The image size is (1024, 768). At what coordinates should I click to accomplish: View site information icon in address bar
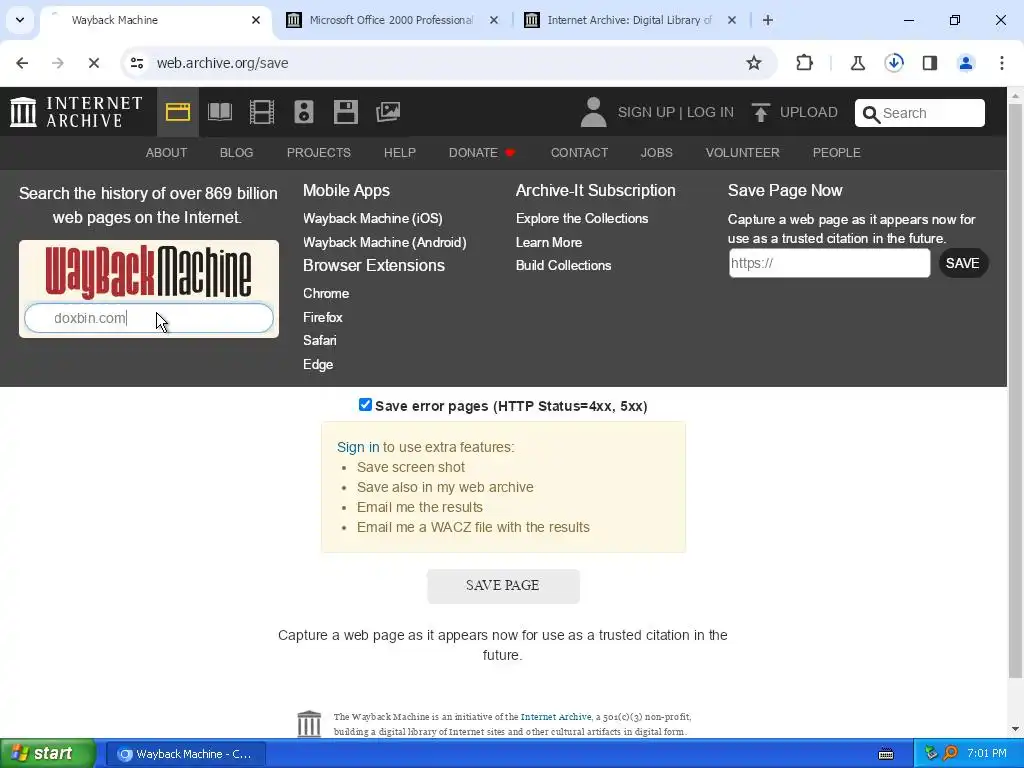click(137, 63)
